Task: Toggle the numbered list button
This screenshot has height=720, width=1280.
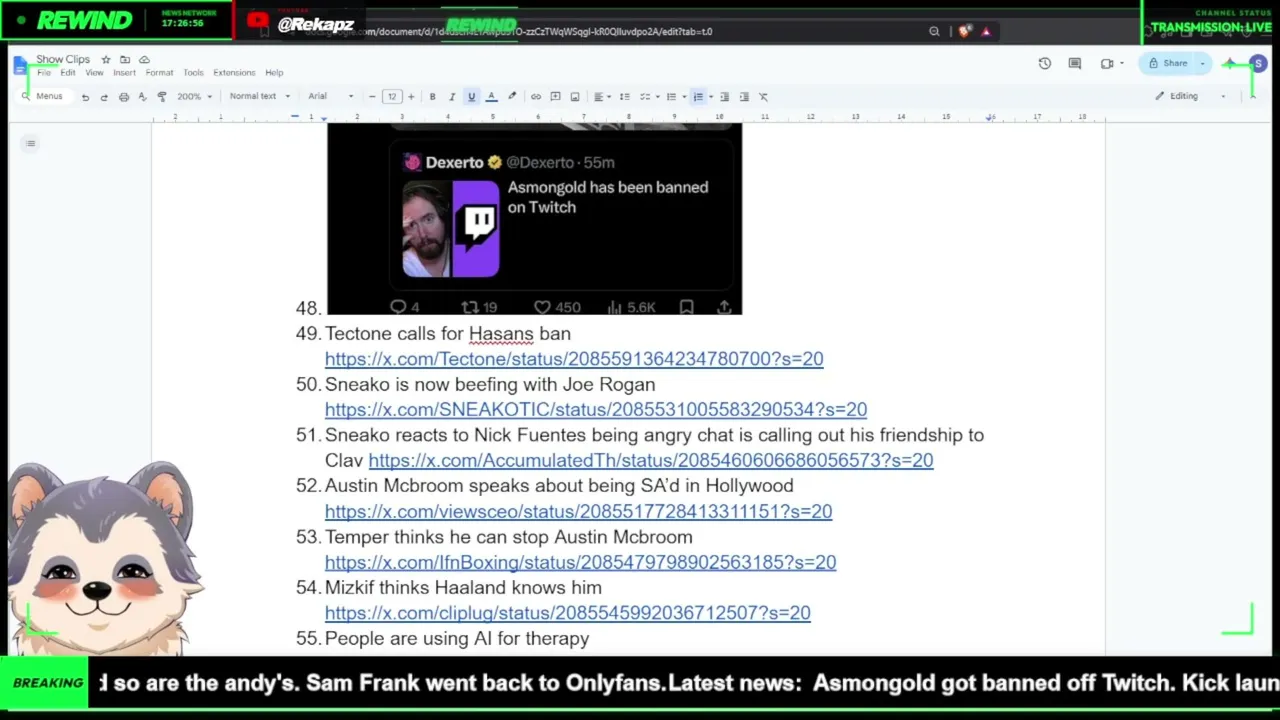Action: coord(698,97)
